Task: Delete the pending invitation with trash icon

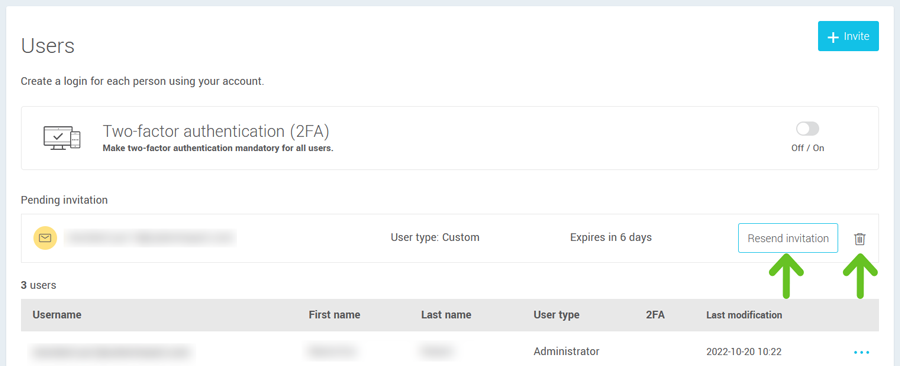Action: click(x=859, y=239)
